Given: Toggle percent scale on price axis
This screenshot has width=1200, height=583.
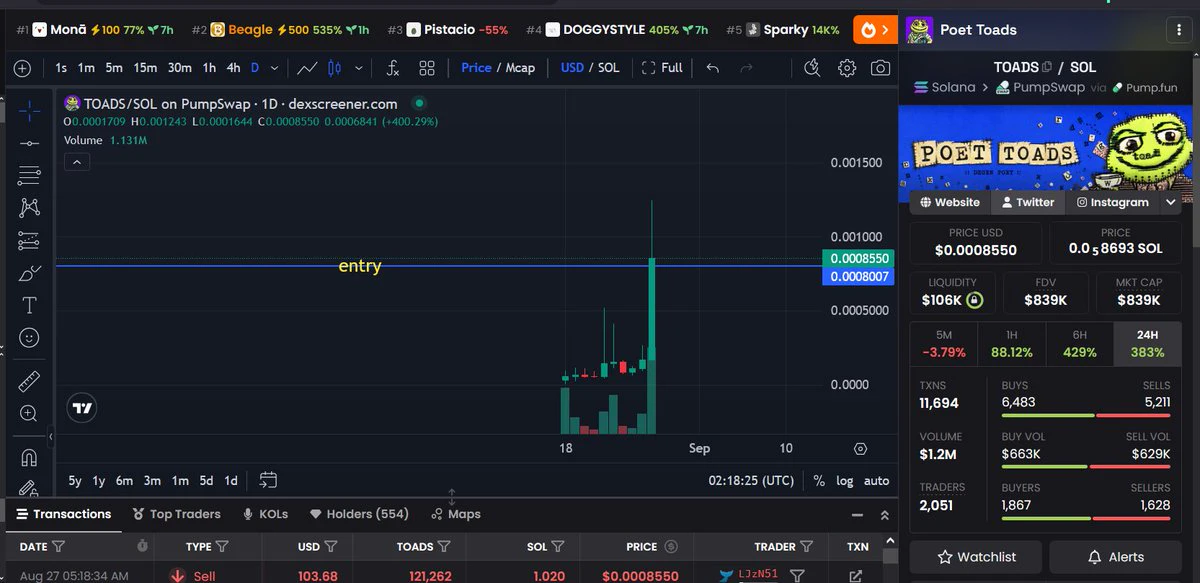Looking at the screenshot, I should (819, 481).
